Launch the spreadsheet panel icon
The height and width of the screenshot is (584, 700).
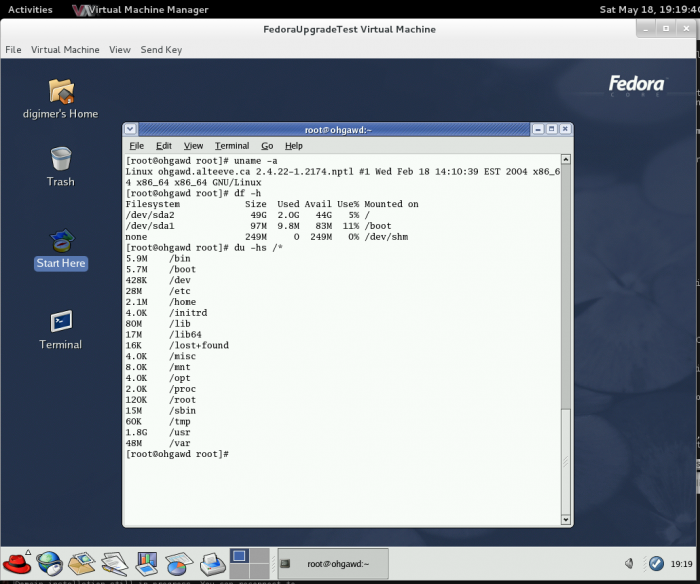point(178,563)
